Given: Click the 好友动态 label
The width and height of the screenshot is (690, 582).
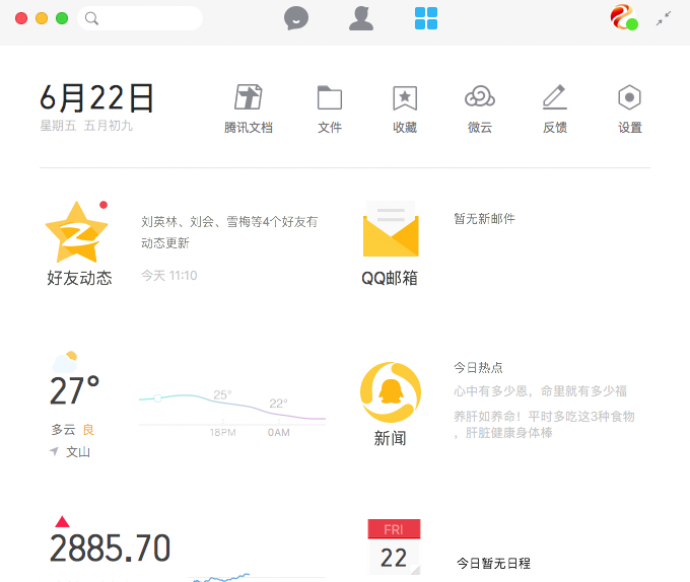Looking at the screenshot, I should click(x=80, y=278).
